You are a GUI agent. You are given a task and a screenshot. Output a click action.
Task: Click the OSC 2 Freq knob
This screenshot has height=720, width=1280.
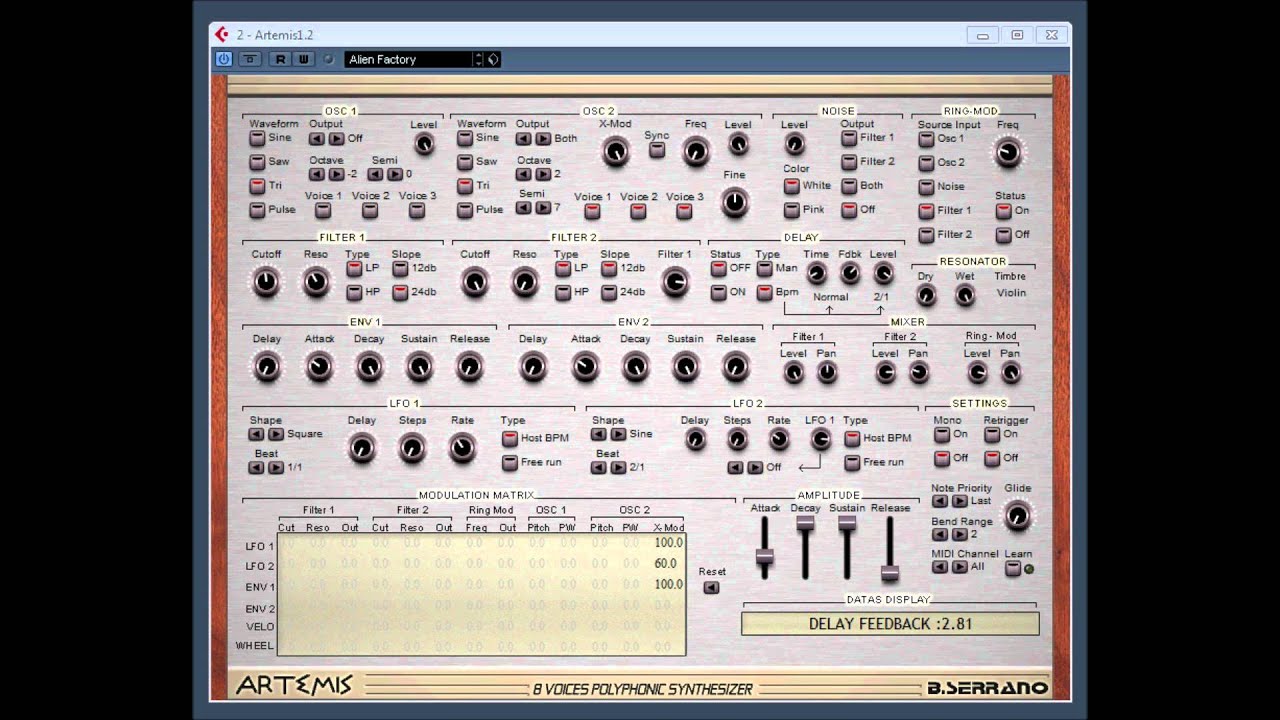pyautogui.click(x=695, y=152)
